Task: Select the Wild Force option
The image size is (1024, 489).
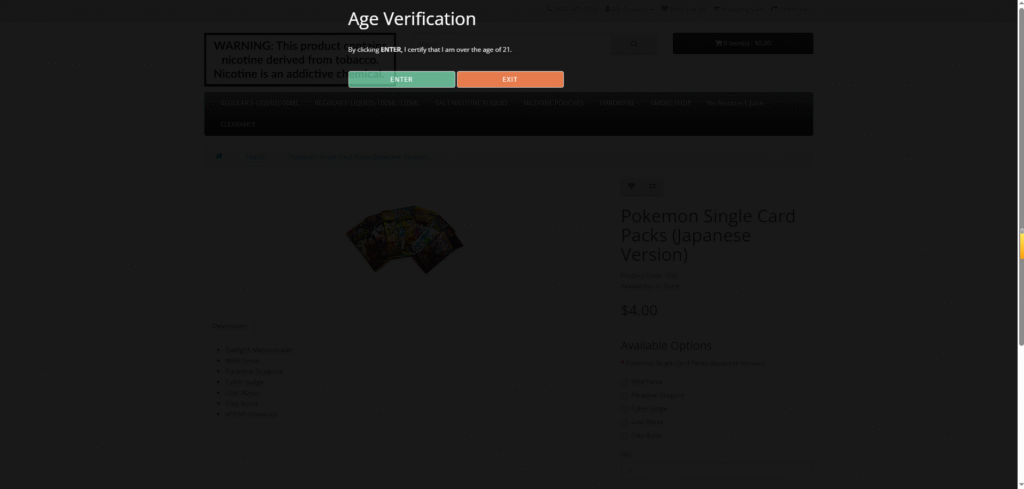Action: click(624, 382)
